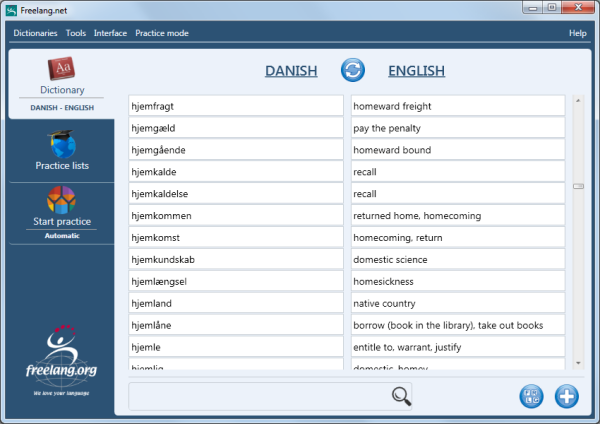Click the swap languages arrows icon
Screen dimensions: 600x424
[353, 70]
